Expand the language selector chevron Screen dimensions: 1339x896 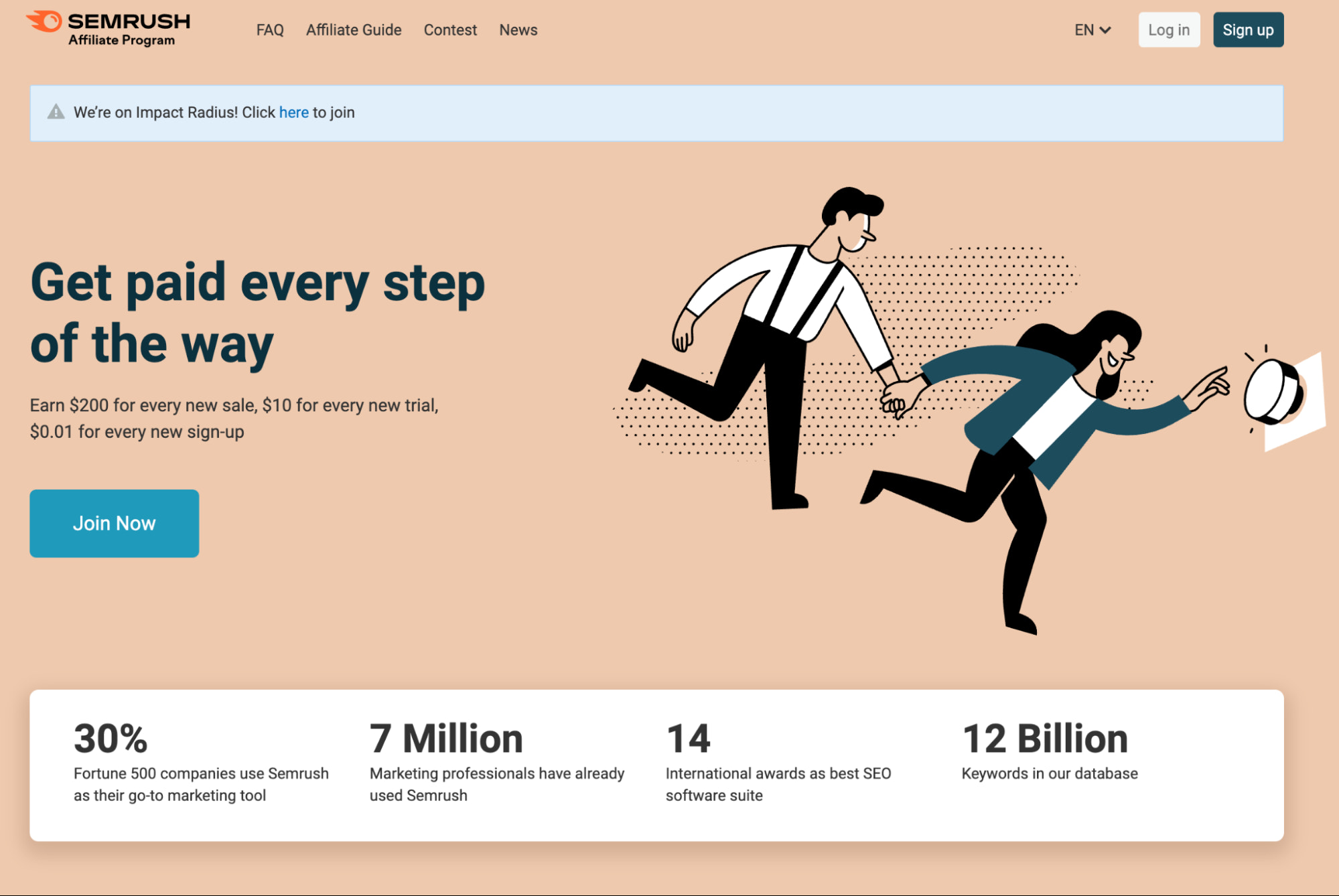click(1106, 30)
